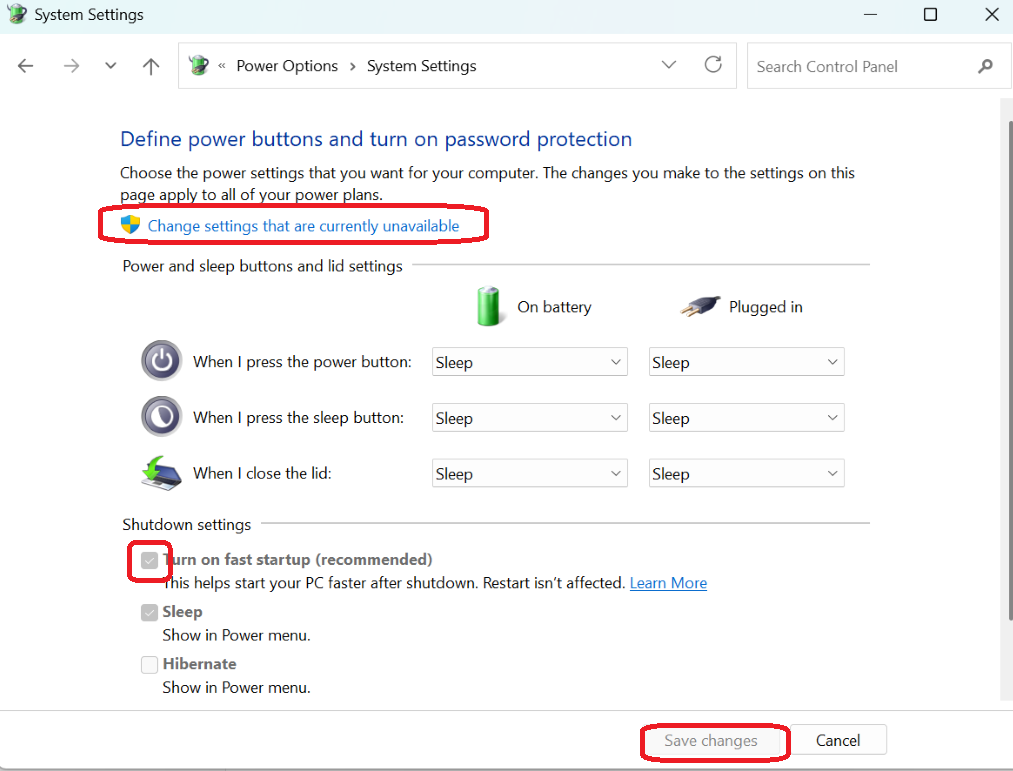The width and height of the screenshot is (1013, 771).
Task: Open the Learn More link
Action: point(668,583)
